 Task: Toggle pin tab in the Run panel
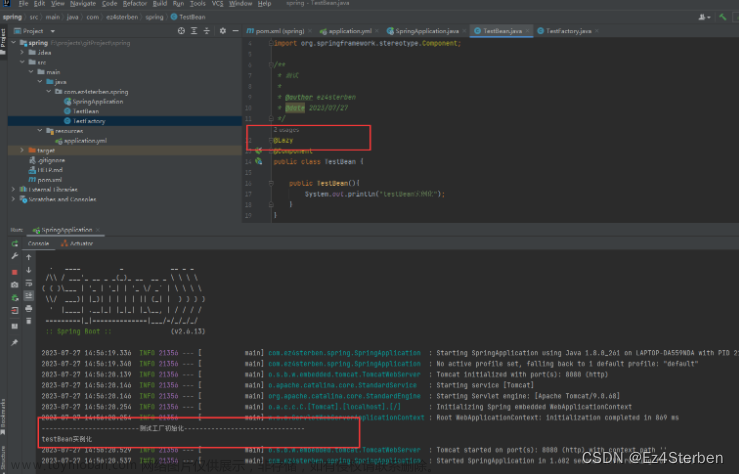pos(15,343)
